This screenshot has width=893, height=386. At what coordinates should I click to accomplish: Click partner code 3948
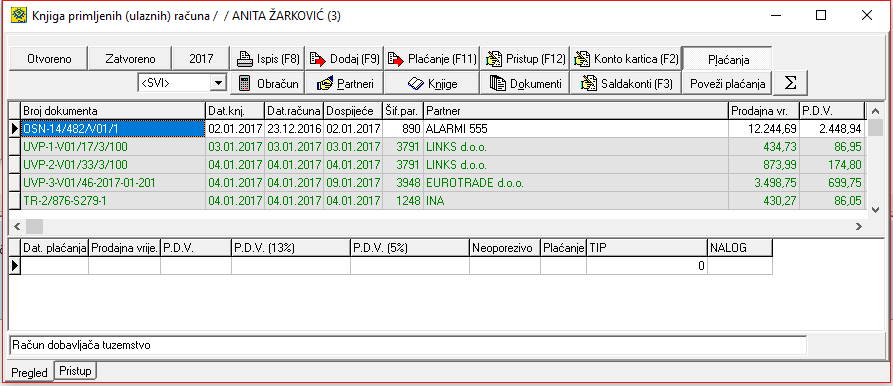(x=403, y=183)
